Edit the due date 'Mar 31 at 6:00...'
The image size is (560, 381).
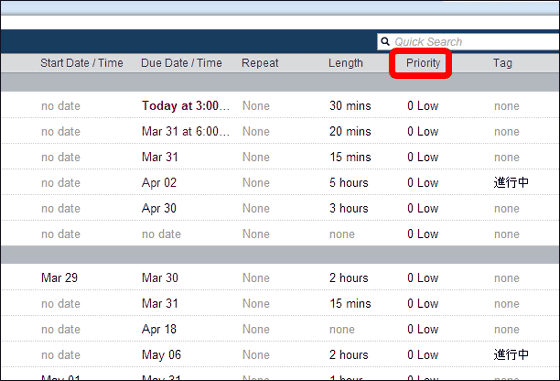[x=186, y=131]
